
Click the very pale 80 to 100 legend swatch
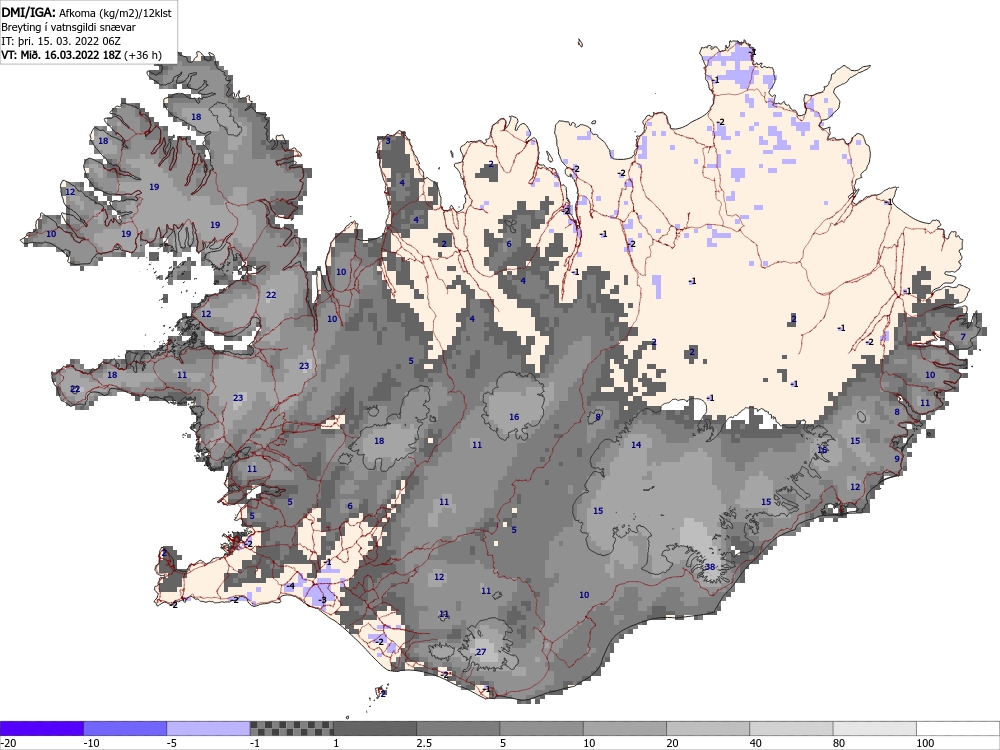point(874,728)
